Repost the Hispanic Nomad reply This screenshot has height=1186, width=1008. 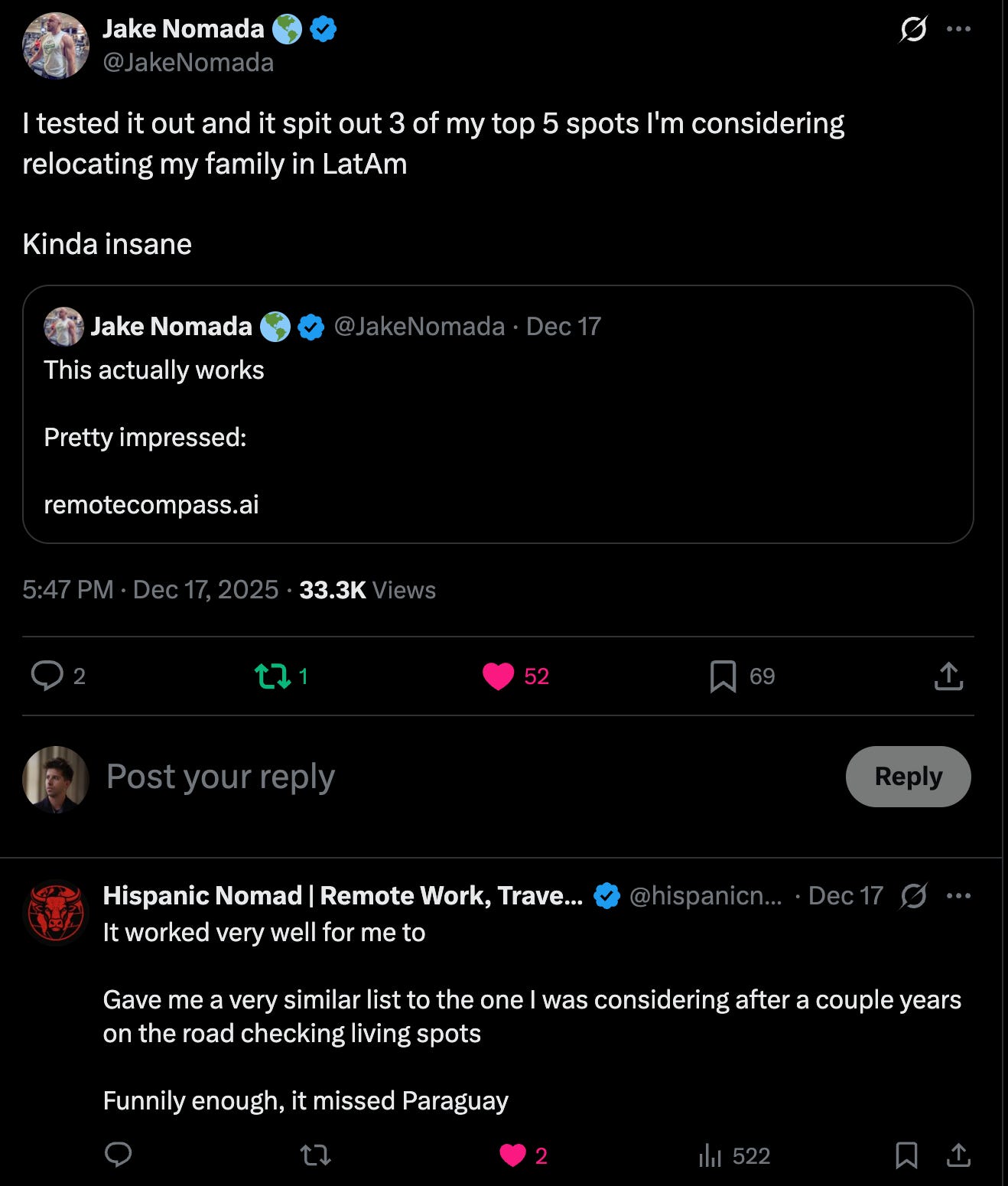(315, 1155)
